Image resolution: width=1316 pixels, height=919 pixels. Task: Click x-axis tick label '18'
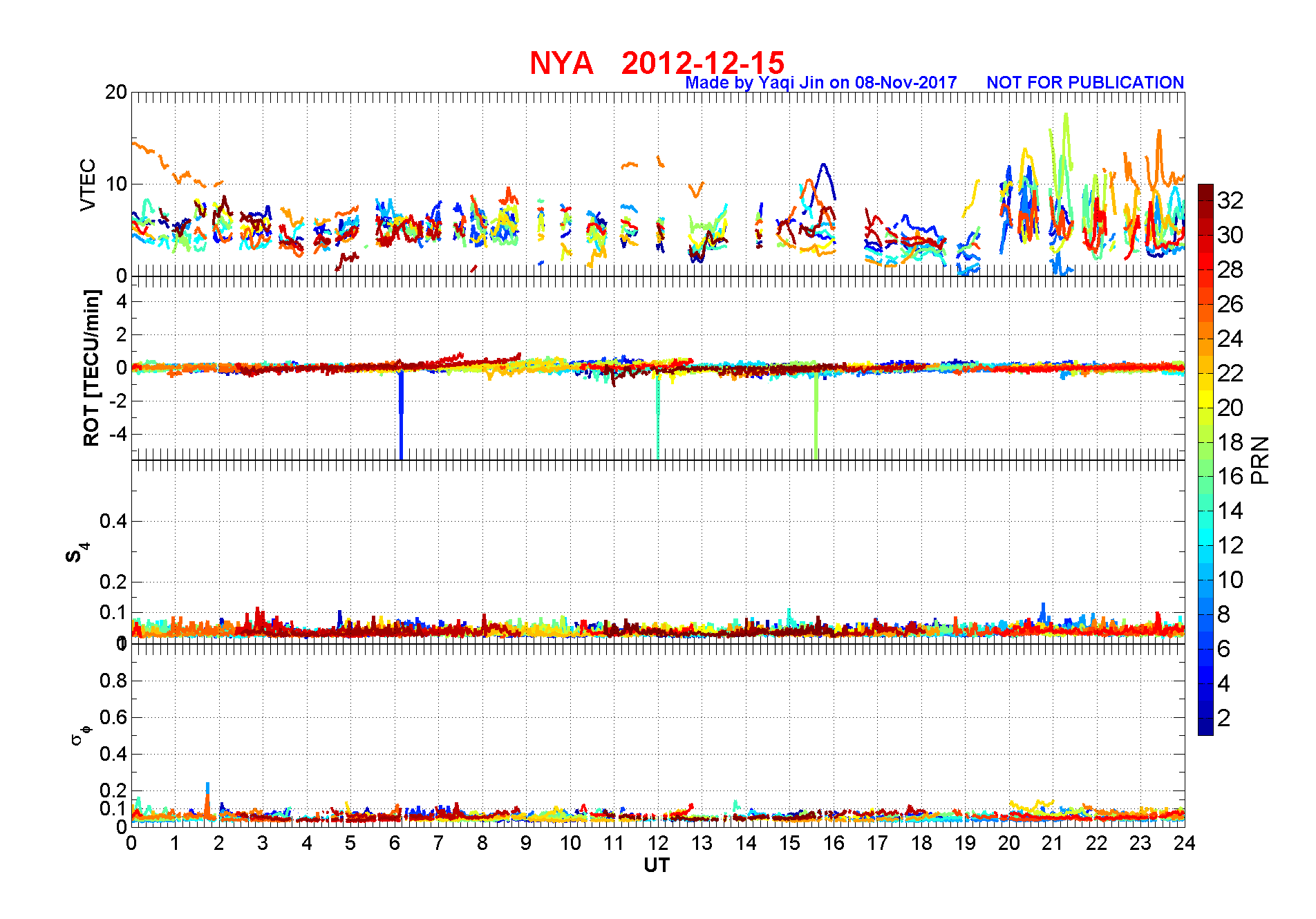point(921,843)
